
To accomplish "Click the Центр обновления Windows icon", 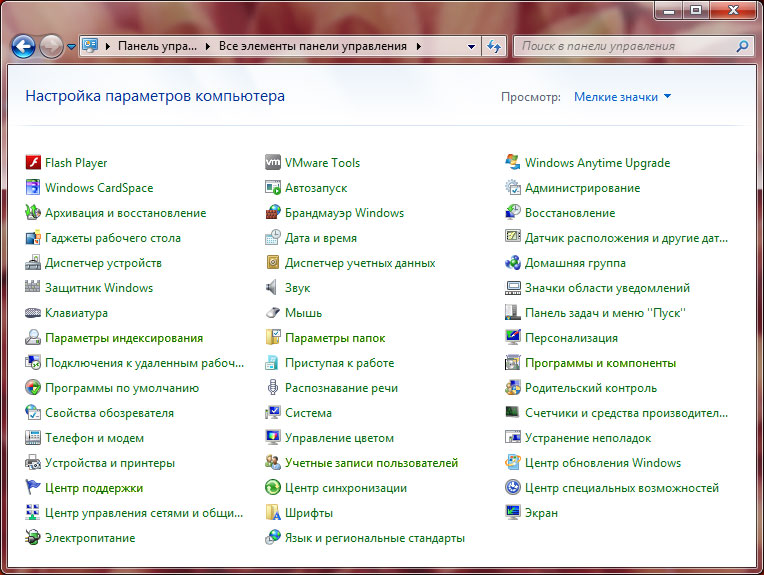I will [513, 462].
